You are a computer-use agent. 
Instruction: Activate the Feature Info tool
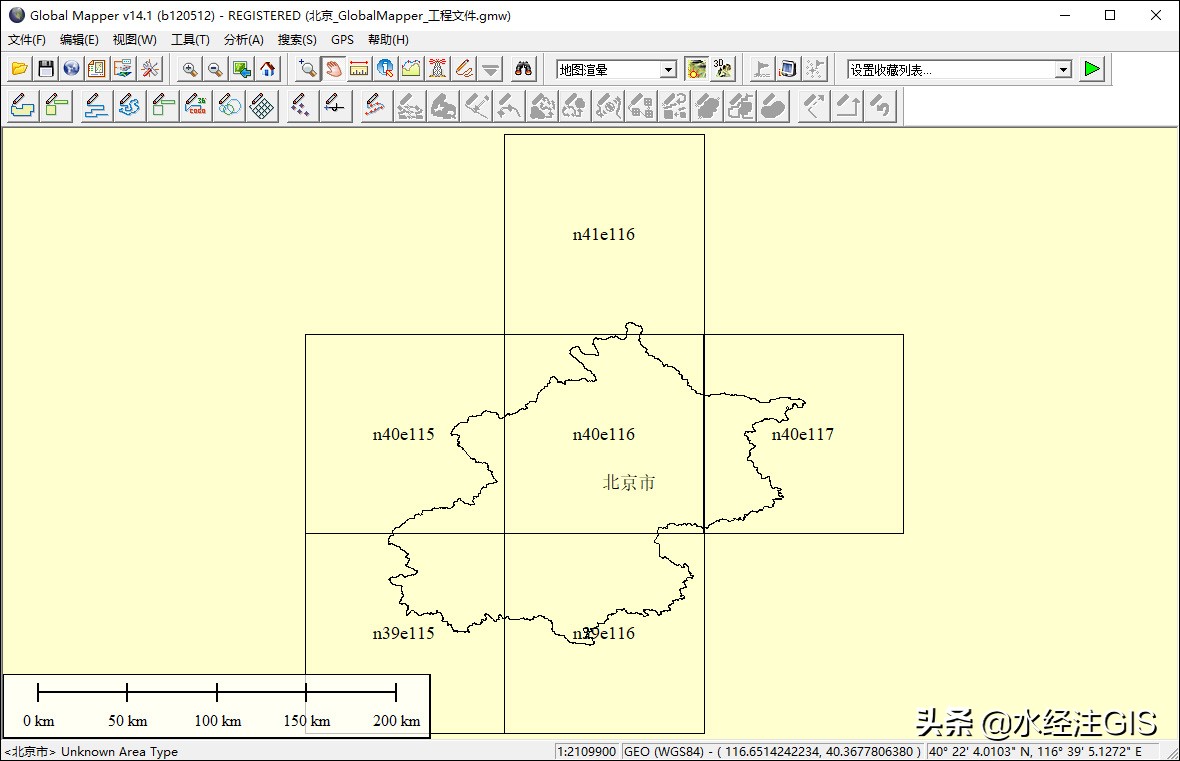click(385, 69)
